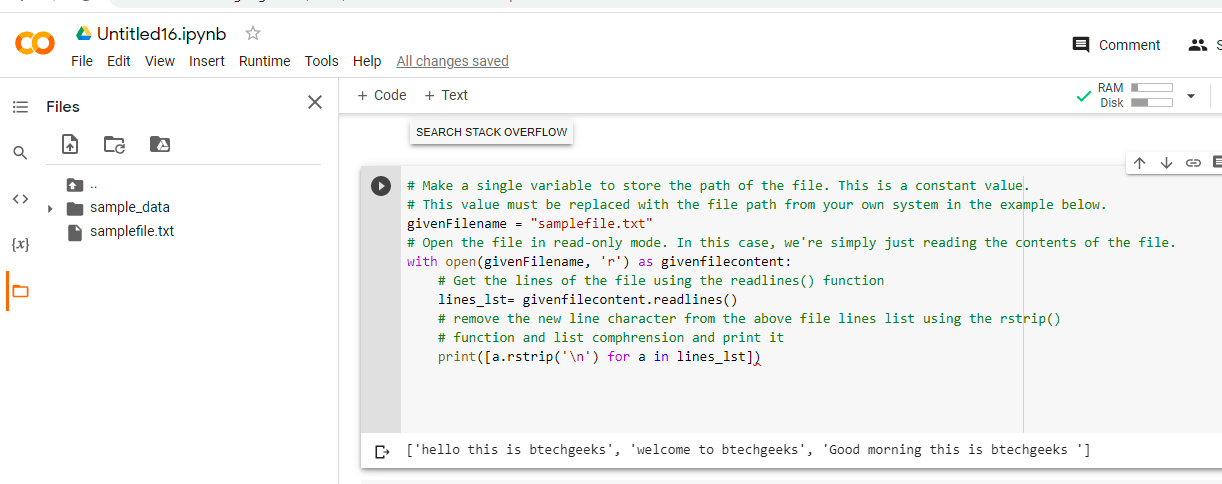Viewport: 1222px width, 484px height.
Task: Click the Colab logo
Action: click(35, 43)
